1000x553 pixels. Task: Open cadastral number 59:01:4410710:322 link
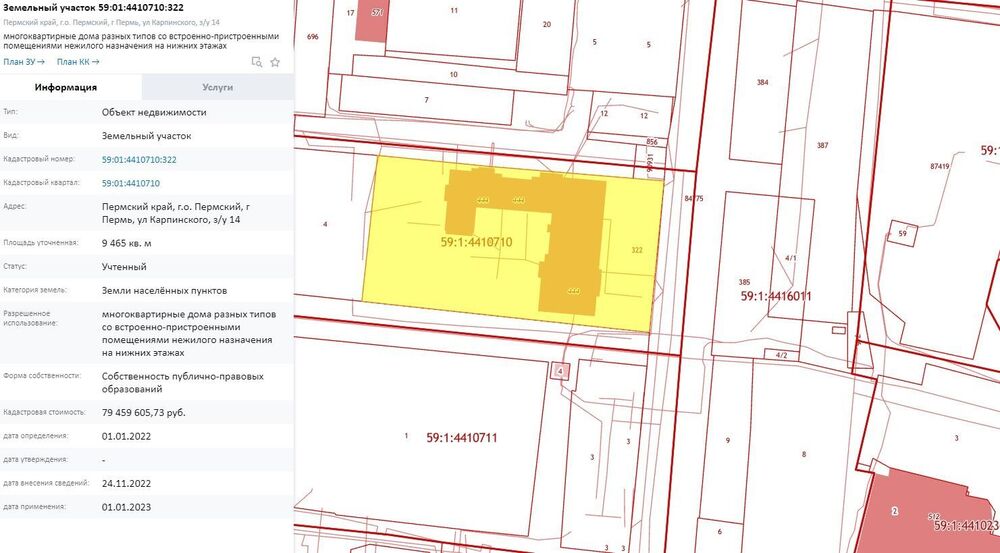pos(139,159)
